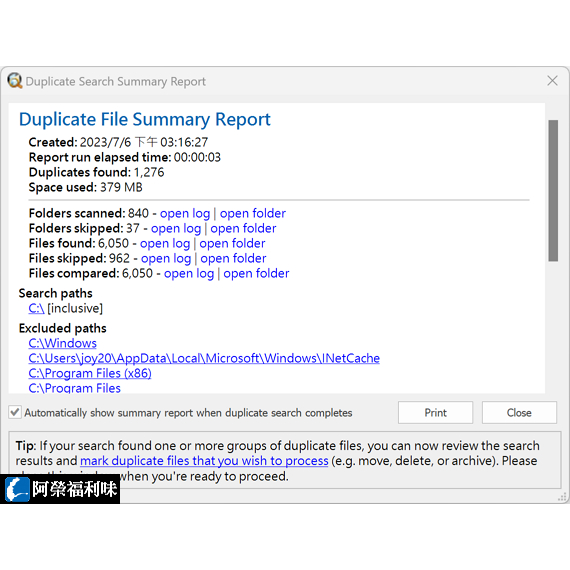Open folder for Folders skipped
Image resolution: width=570 pixels, height=570 pixels.
243,229
